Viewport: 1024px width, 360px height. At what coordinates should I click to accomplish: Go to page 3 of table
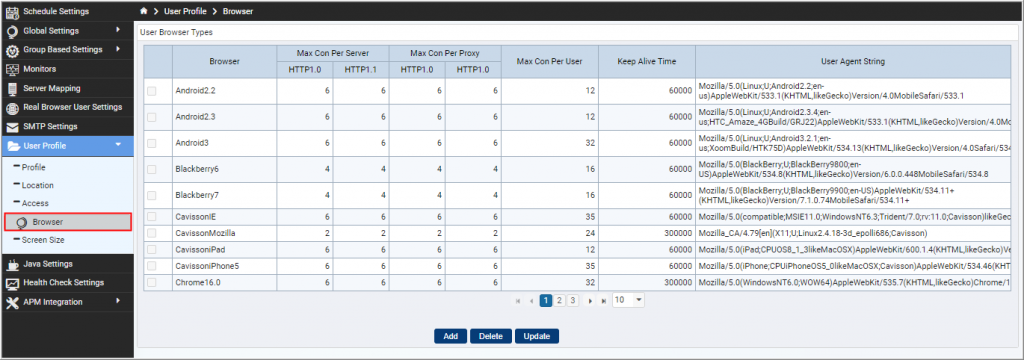point(572,301)
